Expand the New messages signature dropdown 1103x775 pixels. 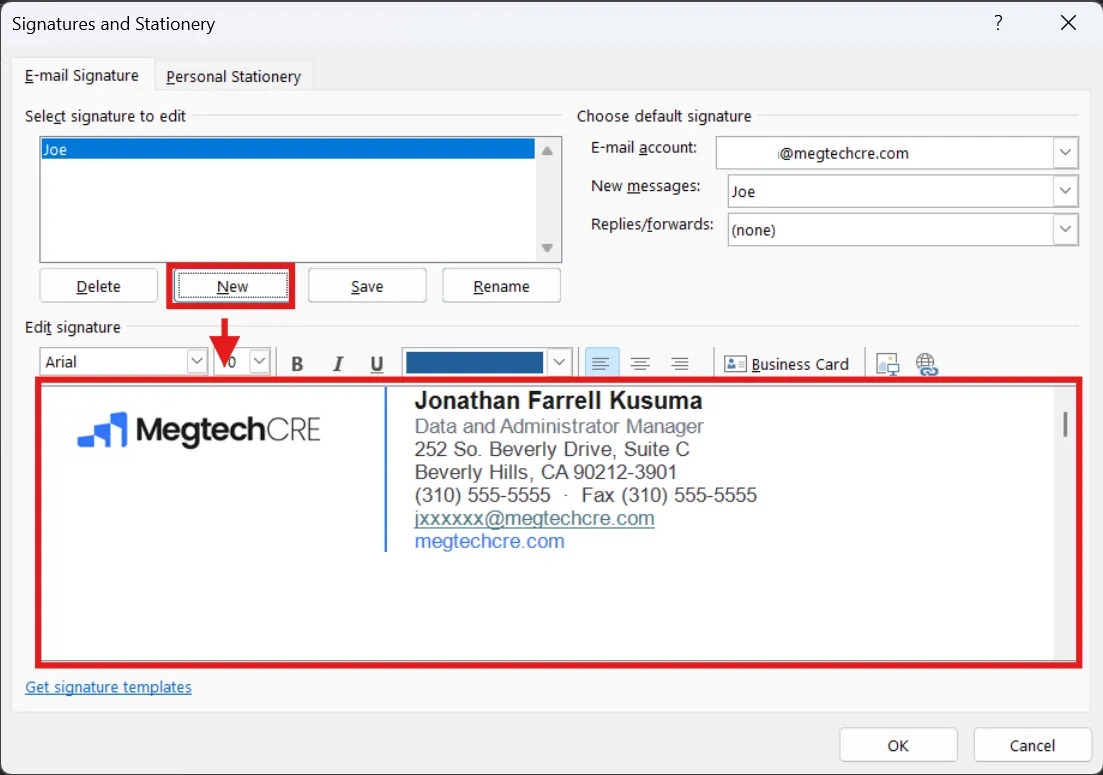(x=1065, y=191)
